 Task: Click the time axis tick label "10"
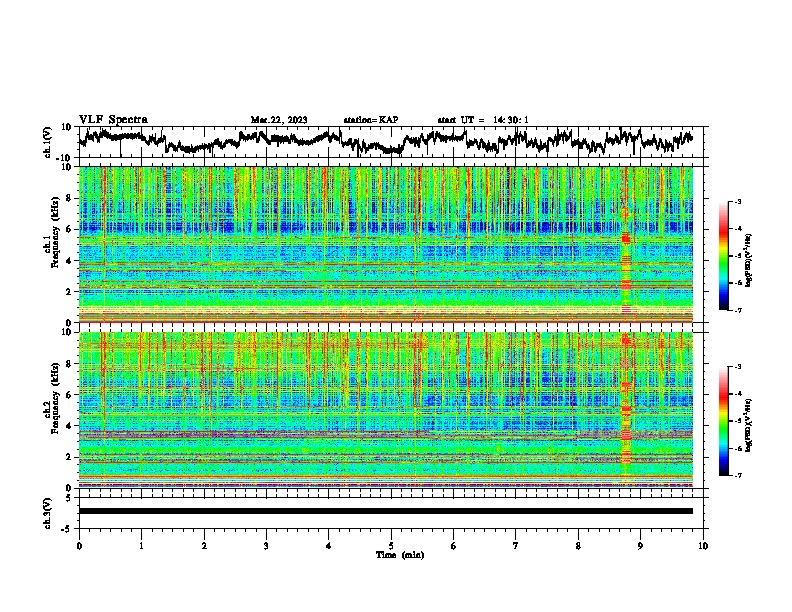pos(703,546)
